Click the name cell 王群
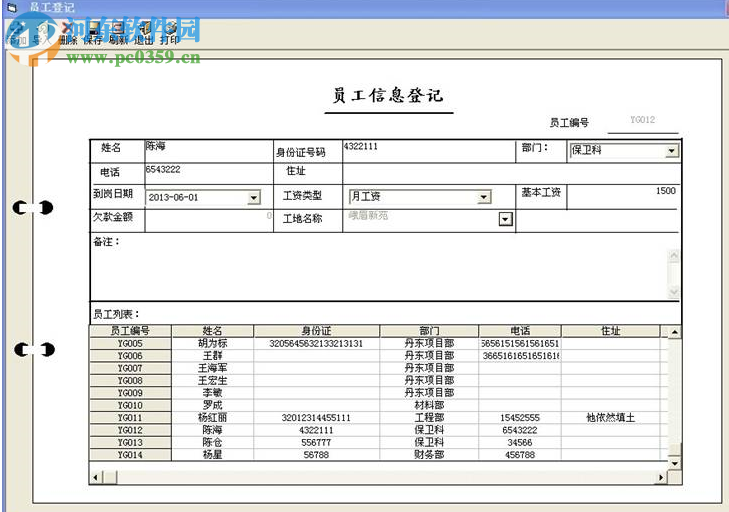Screen dimensions: 729x512 [x=212, y=356]
